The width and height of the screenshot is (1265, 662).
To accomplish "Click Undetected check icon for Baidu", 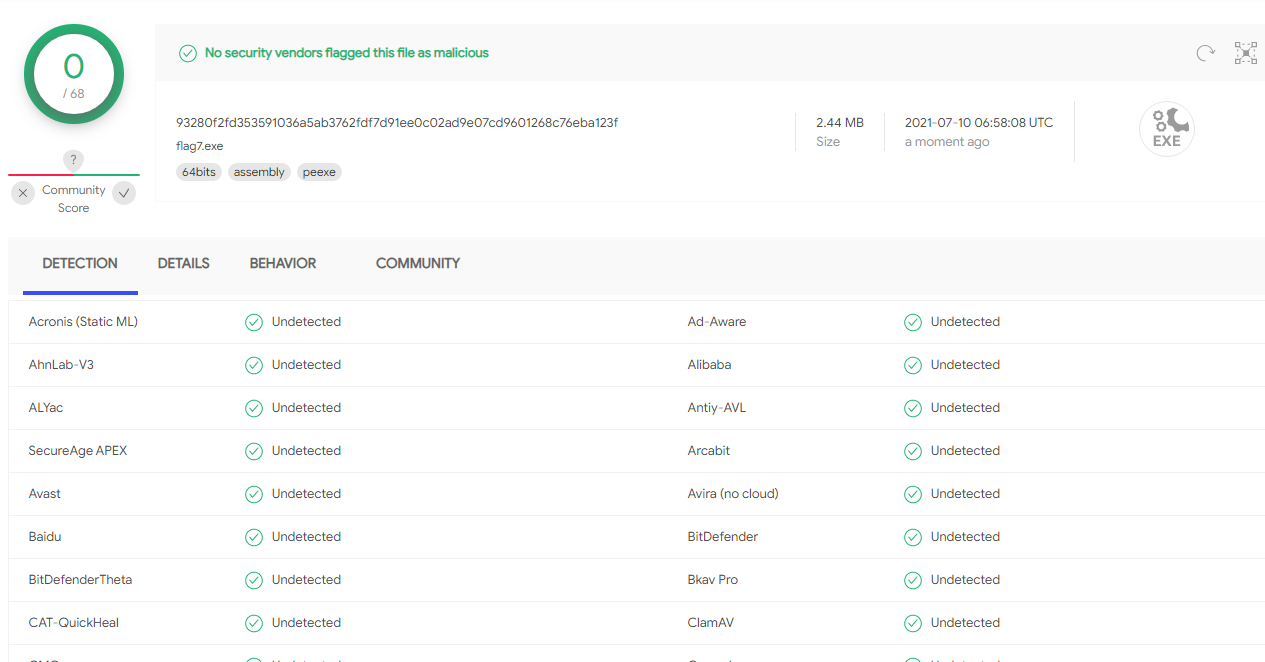I will point(254,537).
